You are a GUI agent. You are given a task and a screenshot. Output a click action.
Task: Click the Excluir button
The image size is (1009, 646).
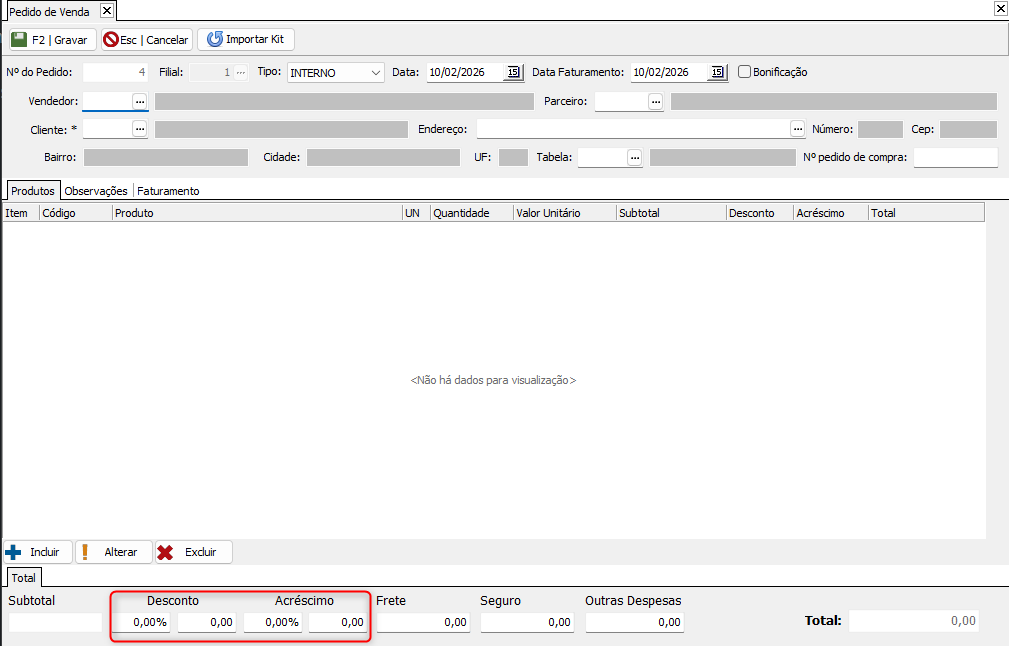tap(194, 552)
